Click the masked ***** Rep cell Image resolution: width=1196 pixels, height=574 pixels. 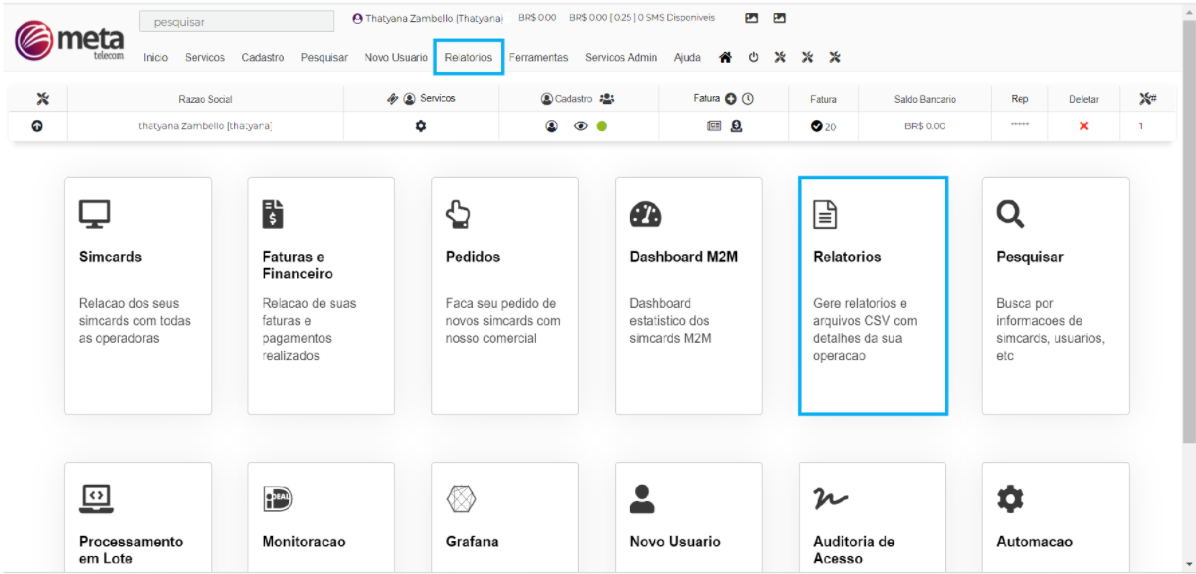click(x=1019, y=125)
